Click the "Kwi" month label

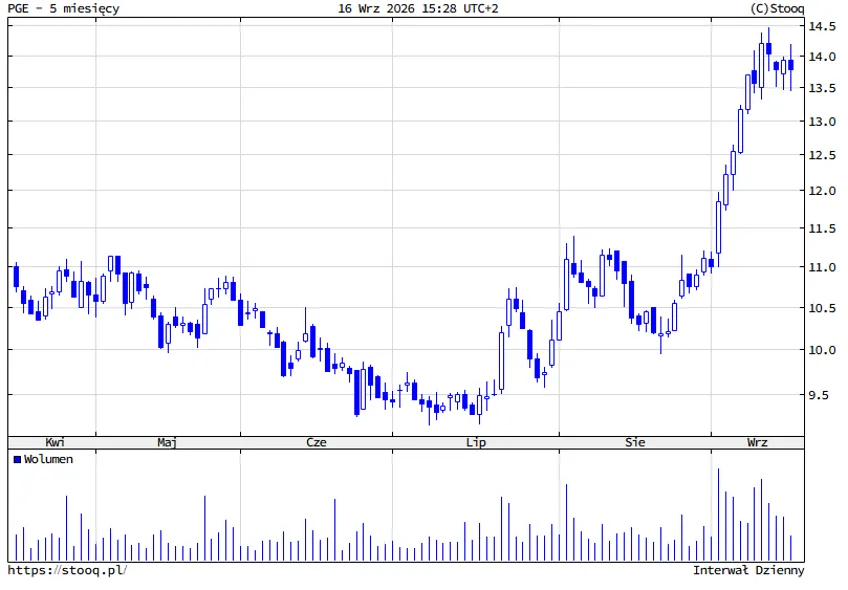pyautogui.click(x=55, y=442)
